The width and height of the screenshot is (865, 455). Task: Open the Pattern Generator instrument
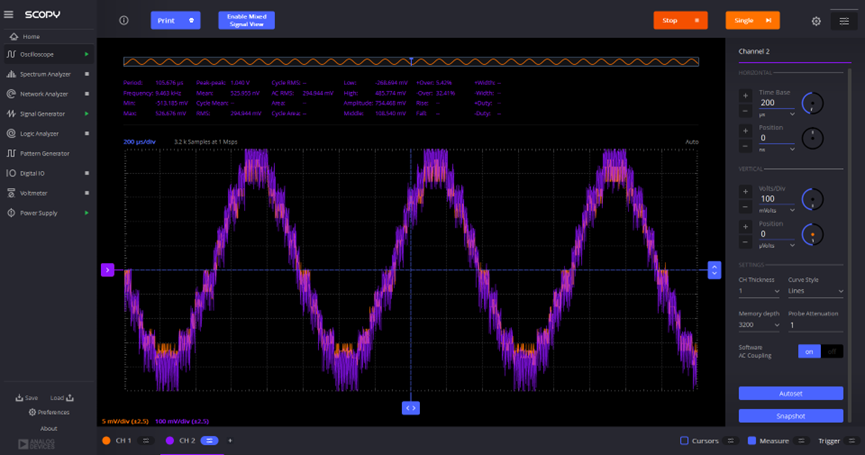tap(47, 153)
